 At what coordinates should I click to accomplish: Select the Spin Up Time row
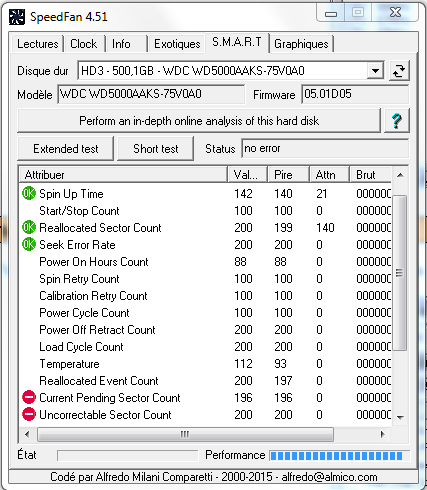click(x=206, y=194)
